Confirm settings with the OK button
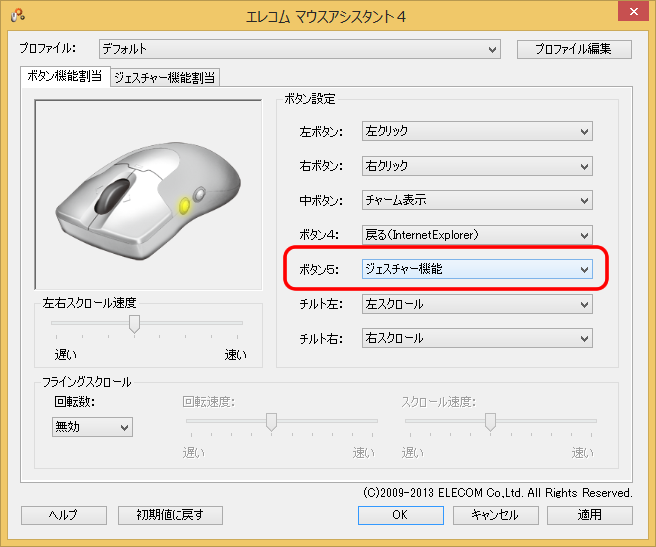 tap(401, 515)
